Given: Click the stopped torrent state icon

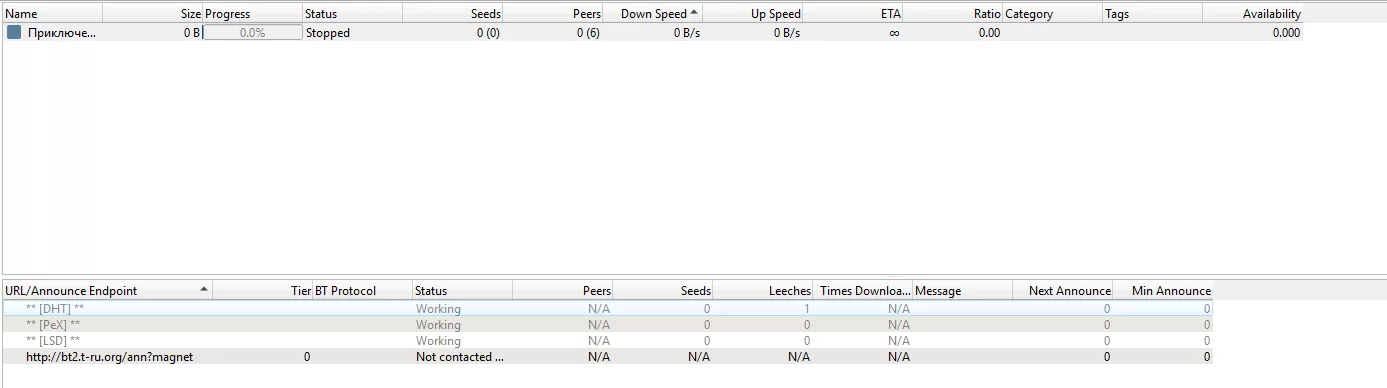Looking at the screenshot, I should pyautogui.click(x=14, y=33).
